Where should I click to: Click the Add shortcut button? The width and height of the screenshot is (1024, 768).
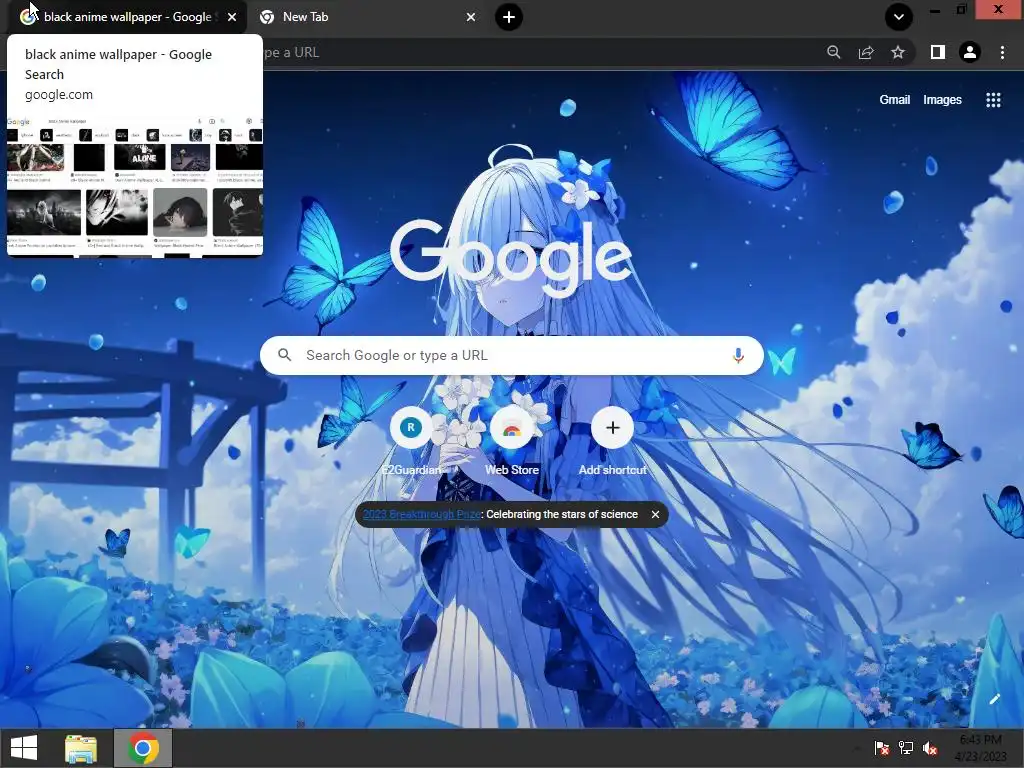coord(613,440)
